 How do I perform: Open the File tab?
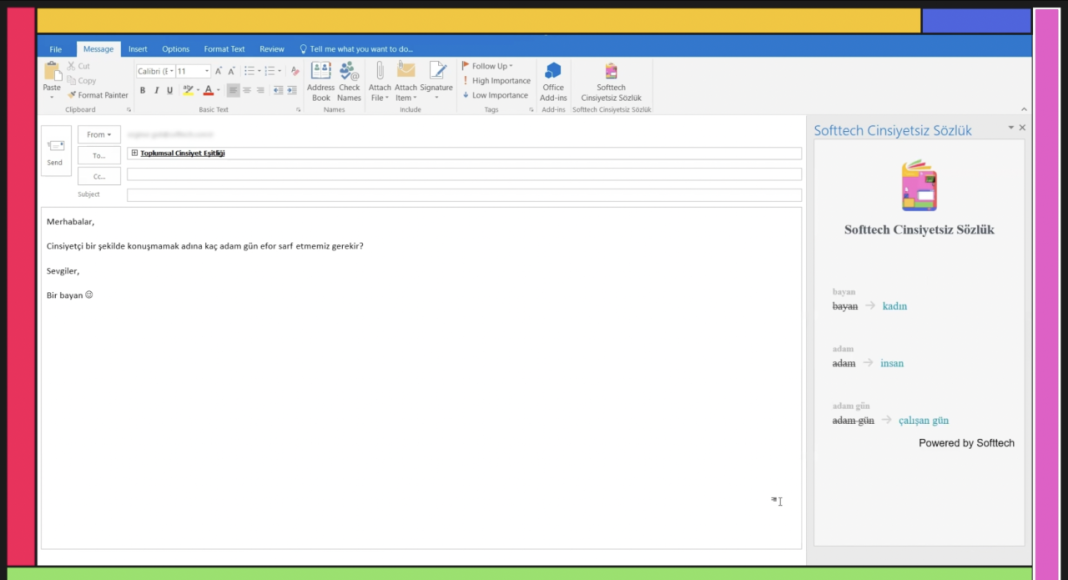click(55, 49)
